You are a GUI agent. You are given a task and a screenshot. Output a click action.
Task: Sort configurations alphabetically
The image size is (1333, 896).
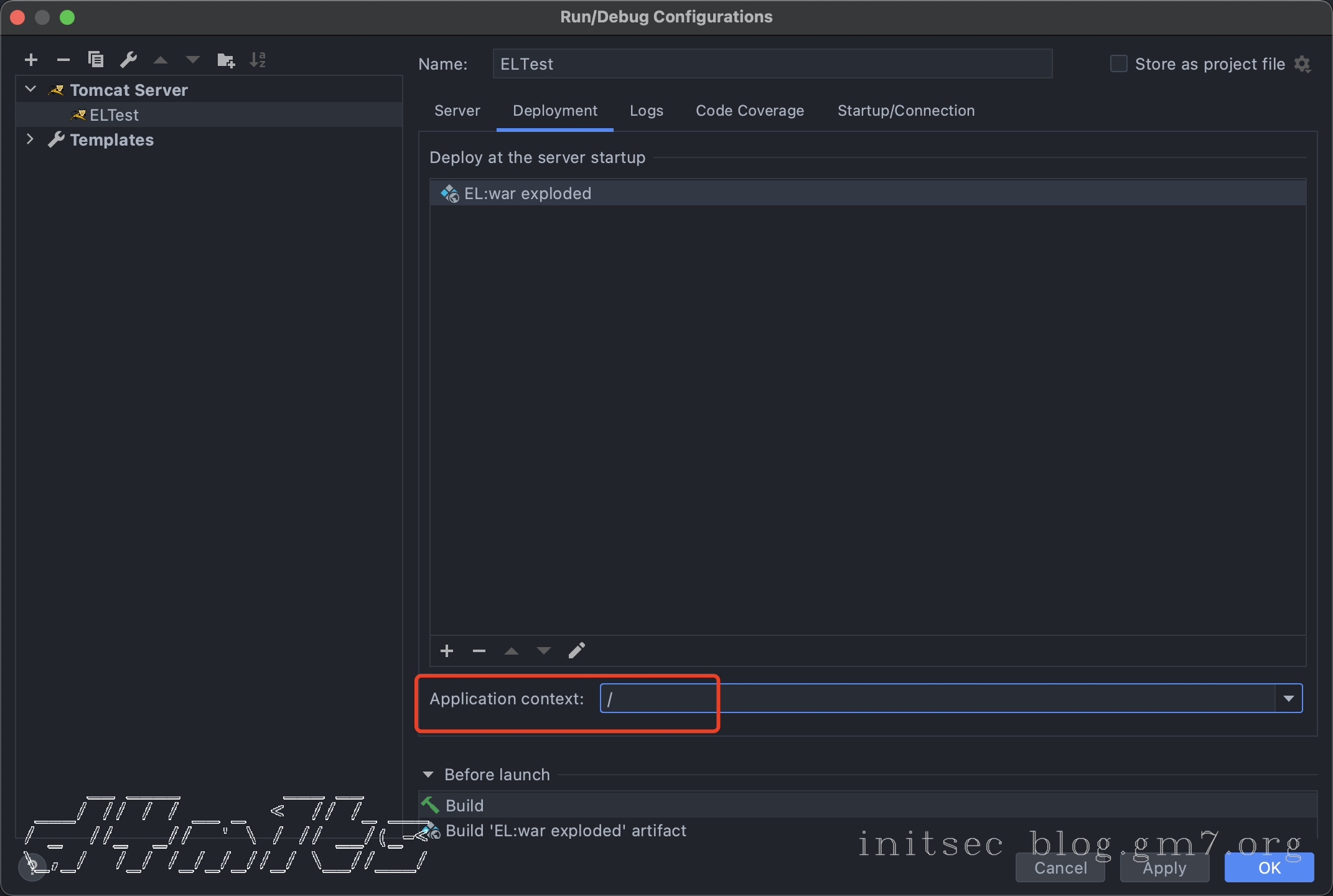pyautogui.click(x=258, y=60)
